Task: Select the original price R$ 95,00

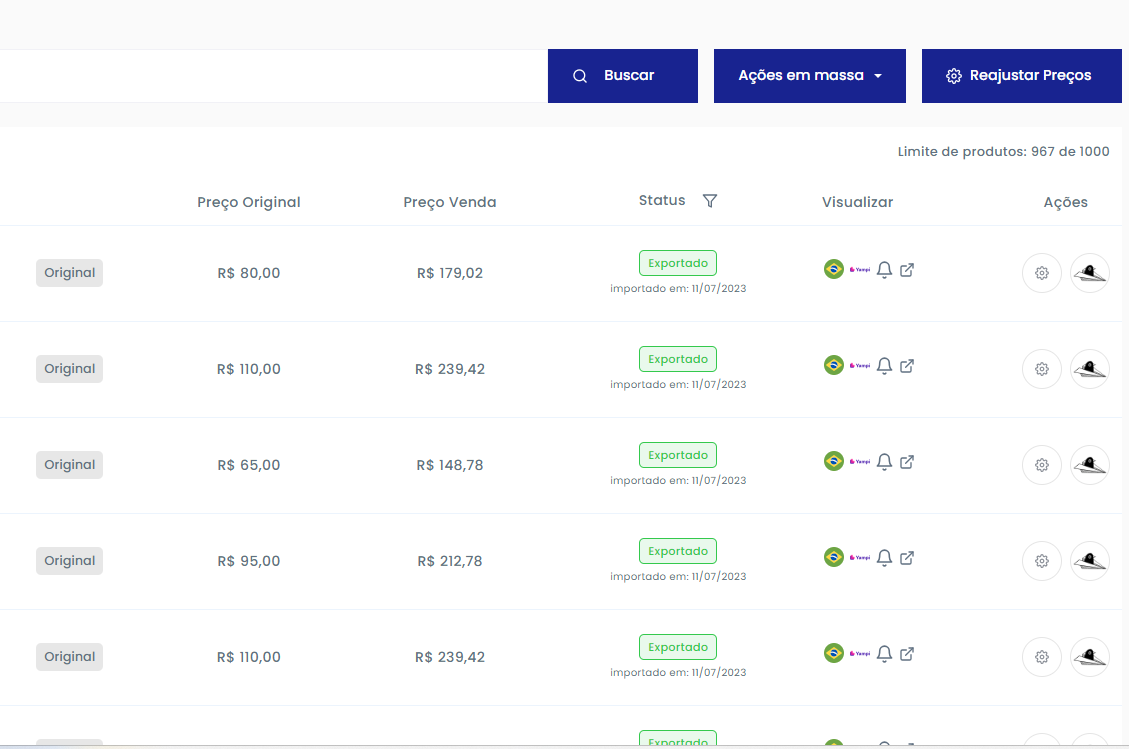Action: point(249,560)
